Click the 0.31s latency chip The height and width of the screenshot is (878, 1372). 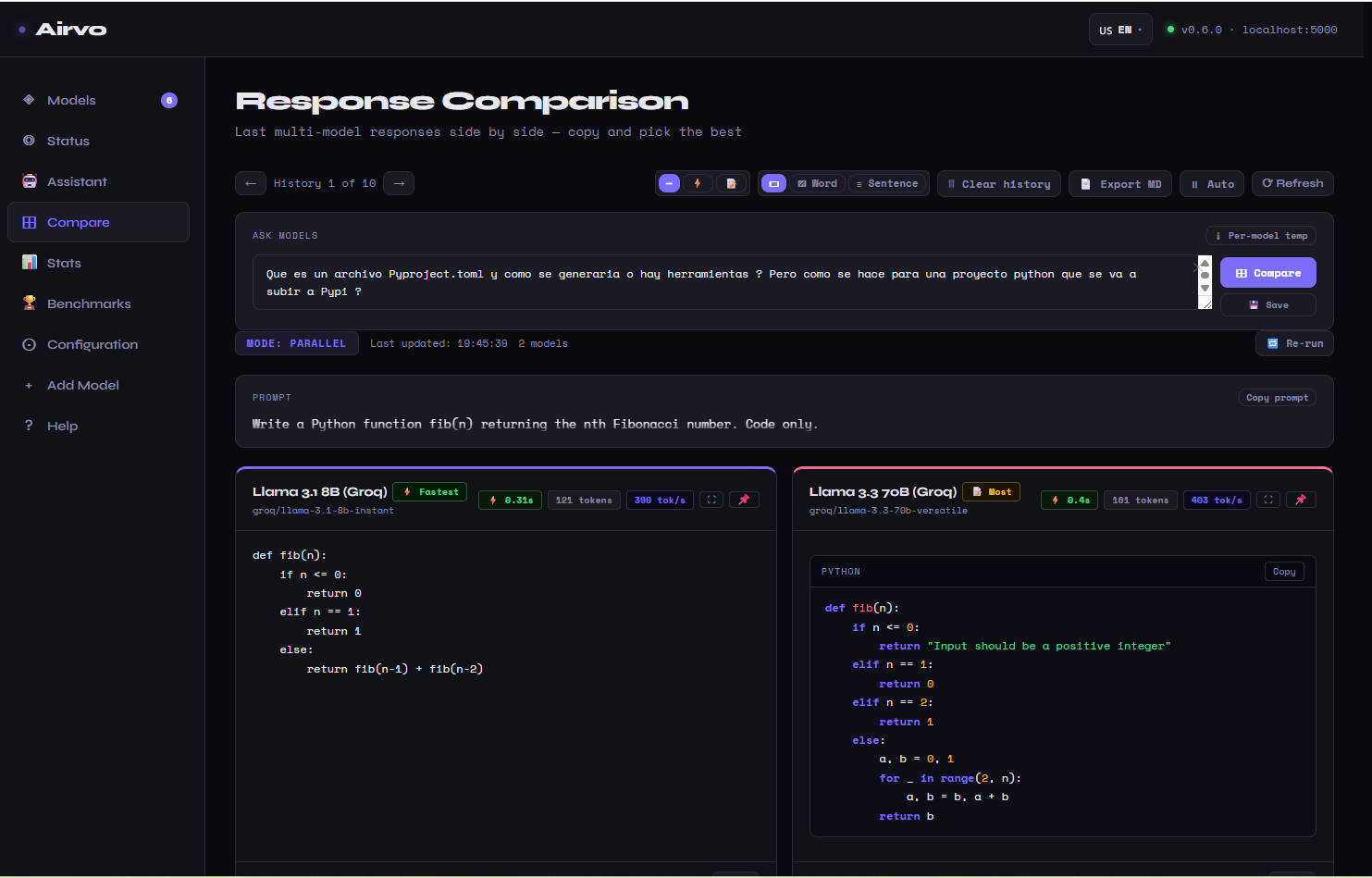coord(511,500)
